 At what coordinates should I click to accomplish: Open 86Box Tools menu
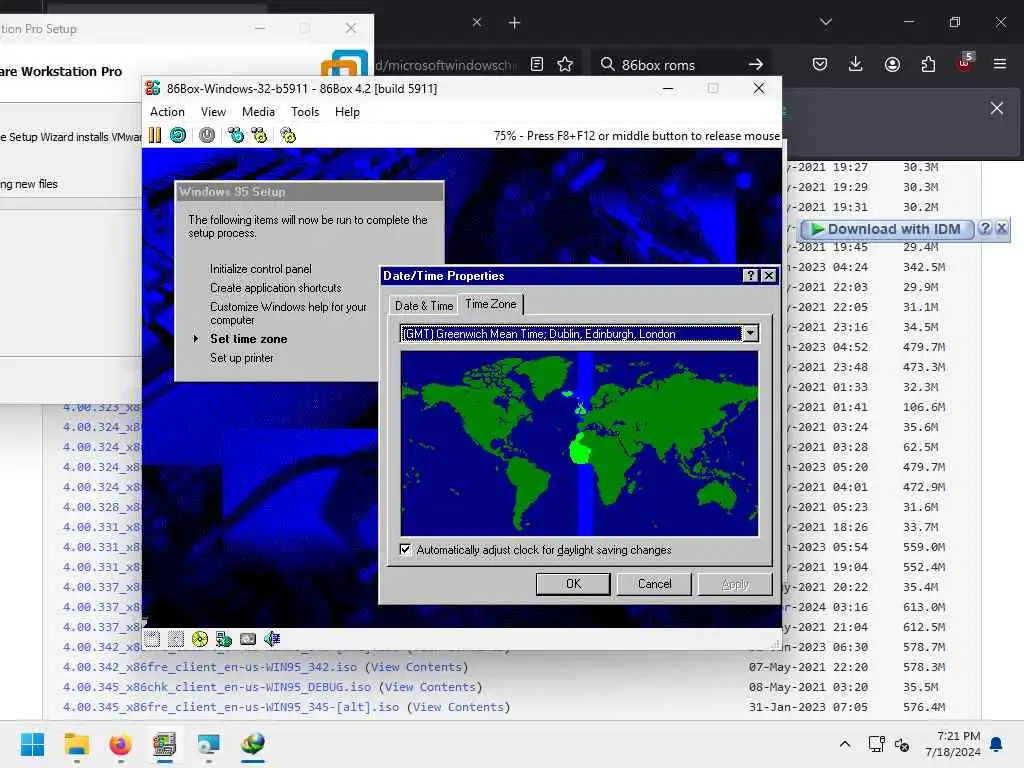tap(305, 112)
